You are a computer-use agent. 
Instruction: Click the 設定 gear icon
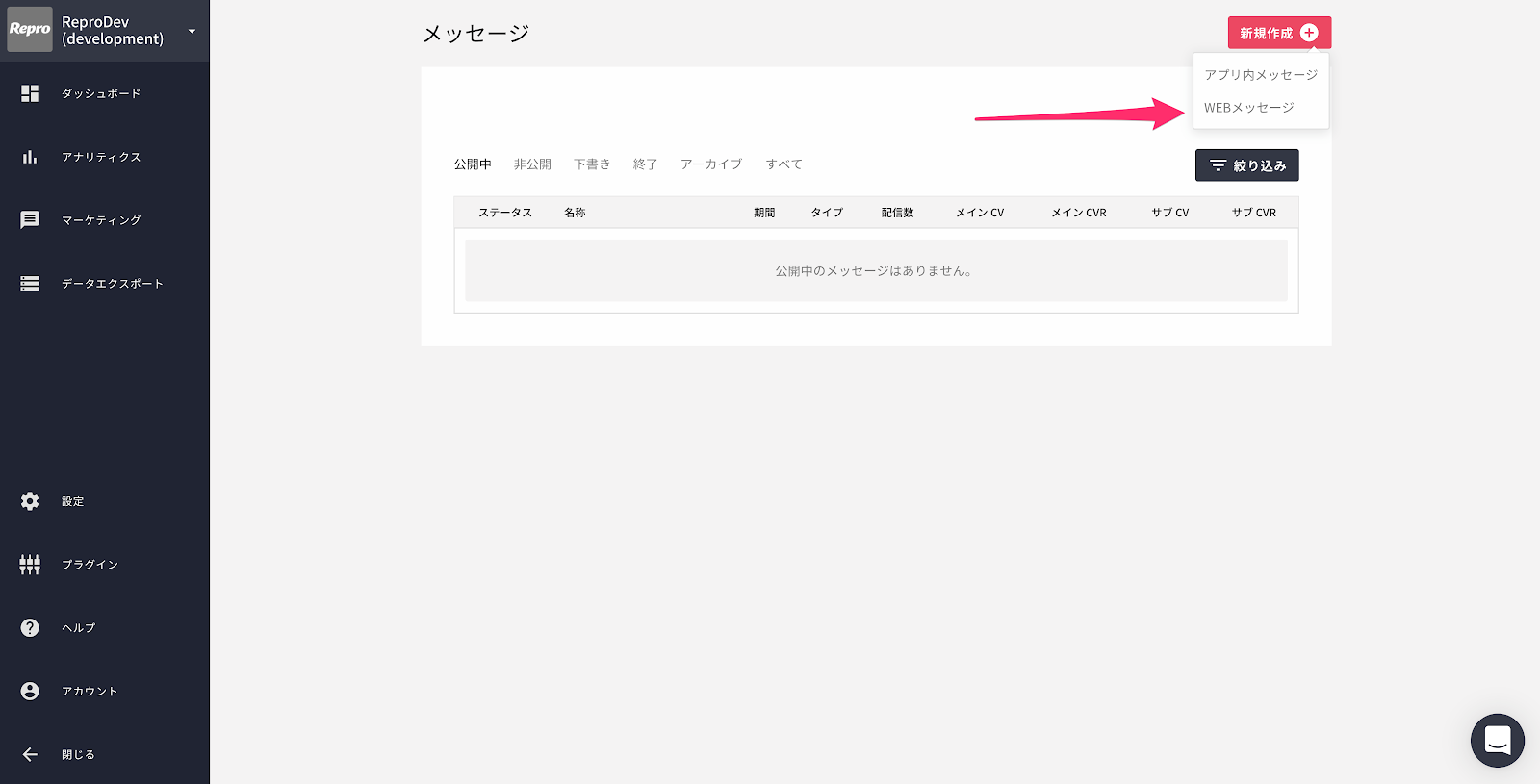click(x=30, y=501)
